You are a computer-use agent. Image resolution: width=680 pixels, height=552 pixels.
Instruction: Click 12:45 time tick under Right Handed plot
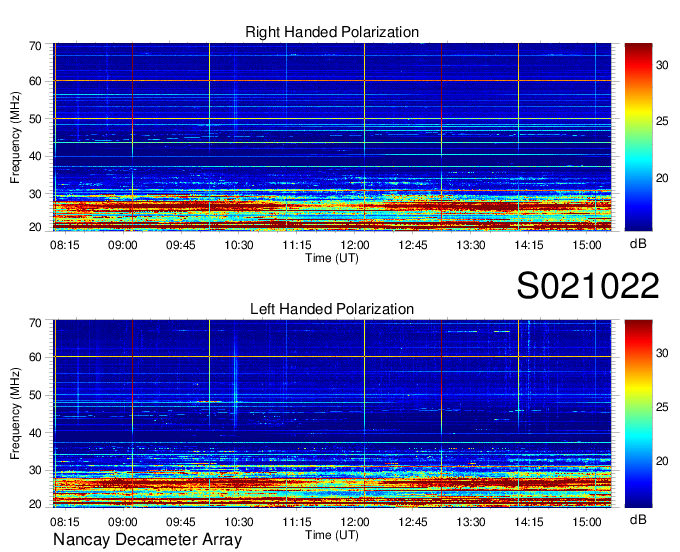413,245
